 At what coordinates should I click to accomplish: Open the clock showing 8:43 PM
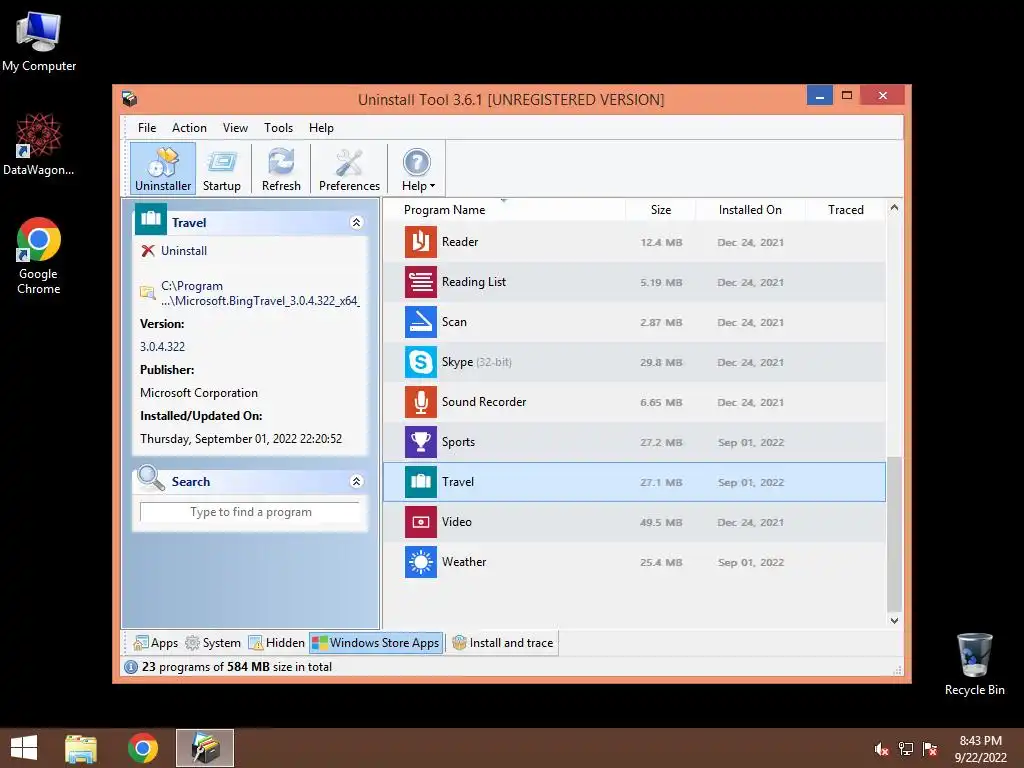(980, 749)
